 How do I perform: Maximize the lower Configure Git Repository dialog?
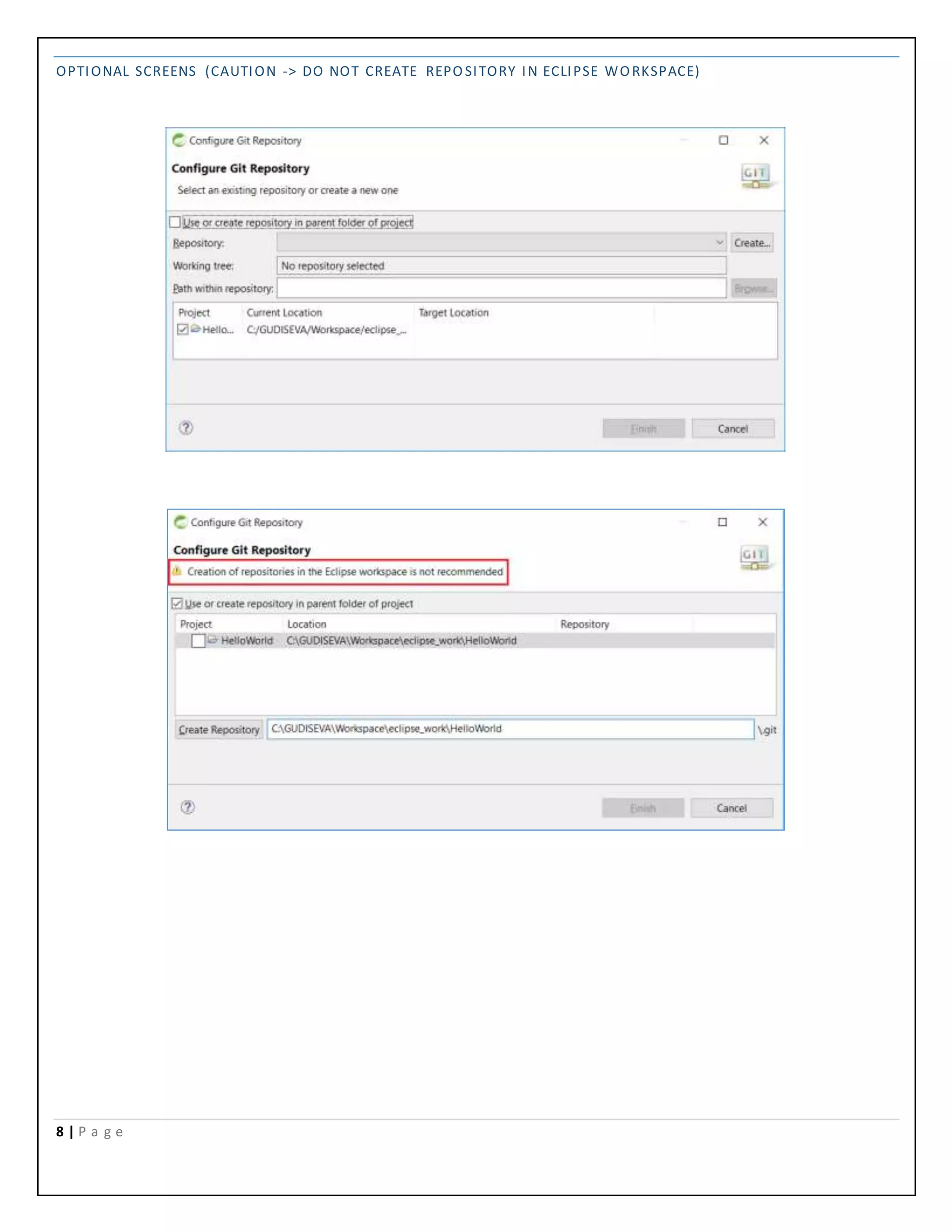pos(722,522)
